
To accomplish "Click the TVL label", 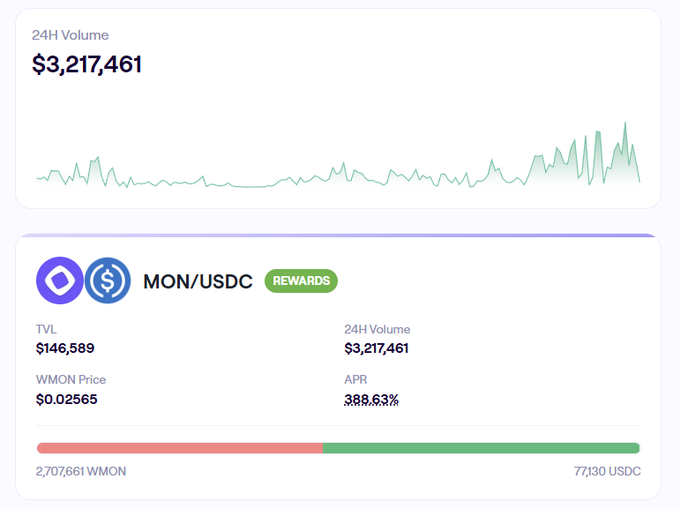I will point(46,330).
